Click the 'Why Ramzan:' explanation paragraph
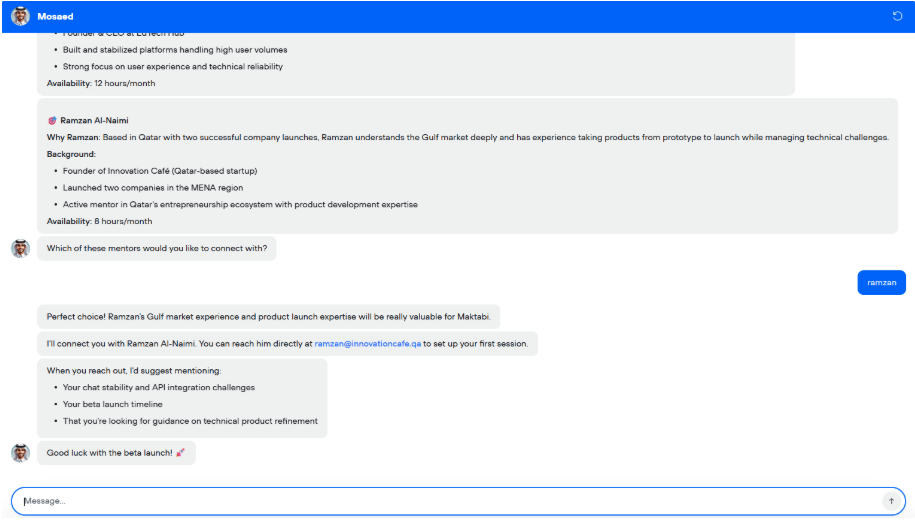This screenshot has width=915, height=520. [467, 137]
